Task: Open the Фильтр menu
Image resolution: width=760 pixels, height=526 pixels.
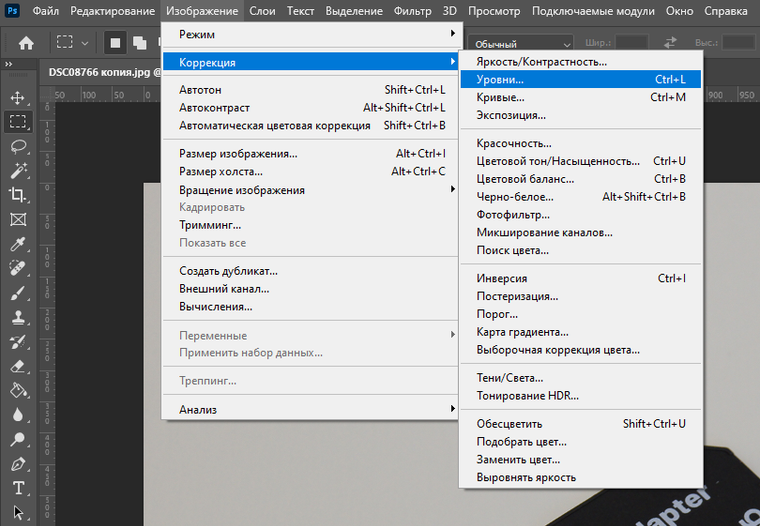Action: (412, 11)
